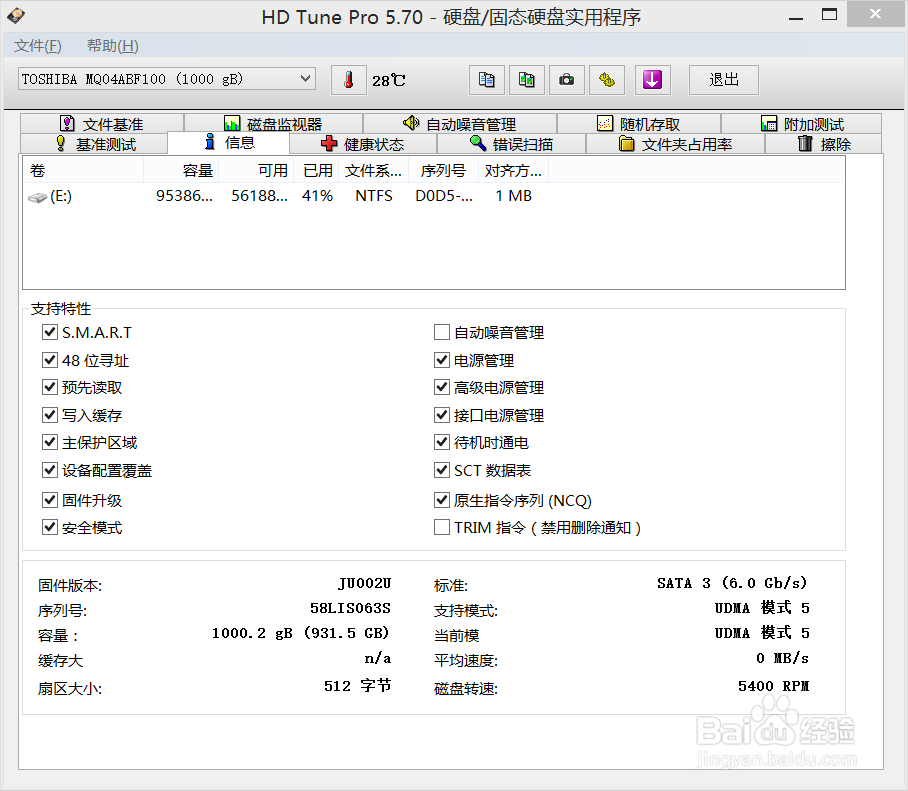
Task: Click the camera save screenshot icon
Action: pyautogui.click(x=566, y=80)
